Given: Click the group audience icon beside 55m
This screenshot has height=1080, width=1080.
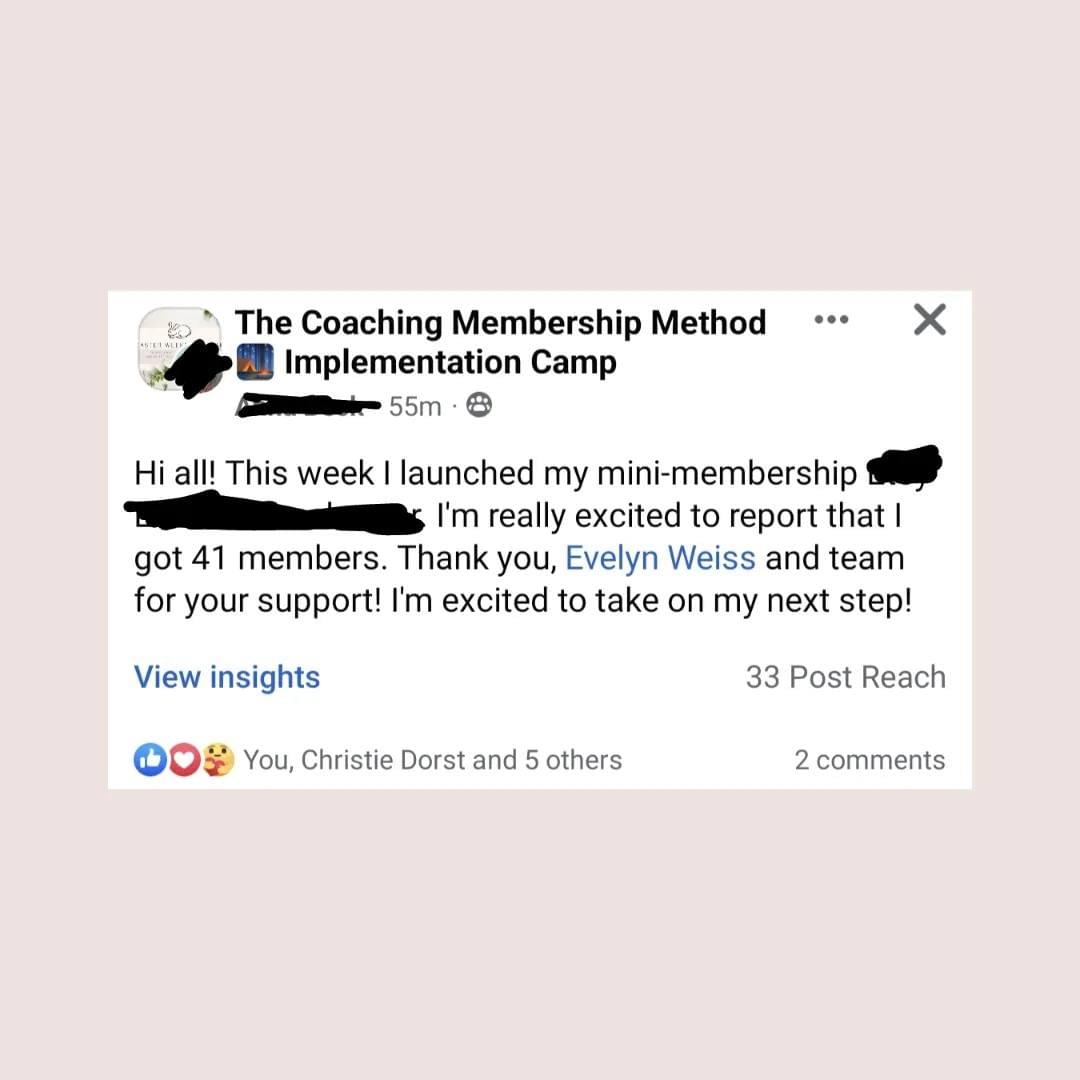Looking at the screenshot, I should click(x=479, y=405).
